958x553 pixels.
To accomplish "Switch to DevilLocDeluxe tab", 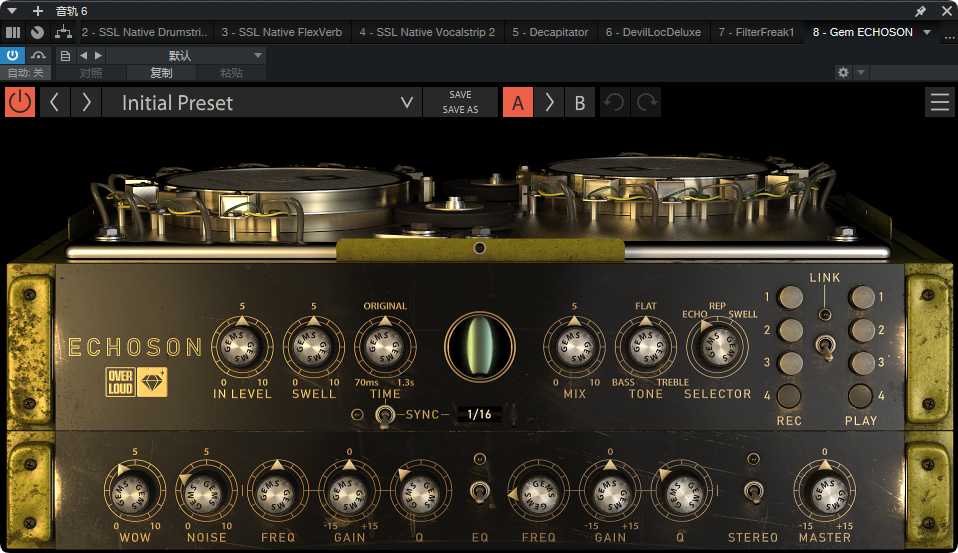I will (x=653, y=32).
